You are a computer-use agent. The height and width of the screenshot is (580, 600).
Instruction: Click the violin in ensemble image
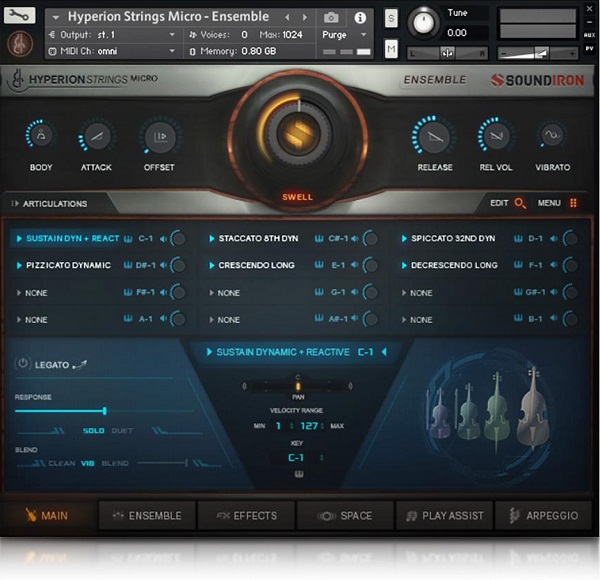pos(439,415)
